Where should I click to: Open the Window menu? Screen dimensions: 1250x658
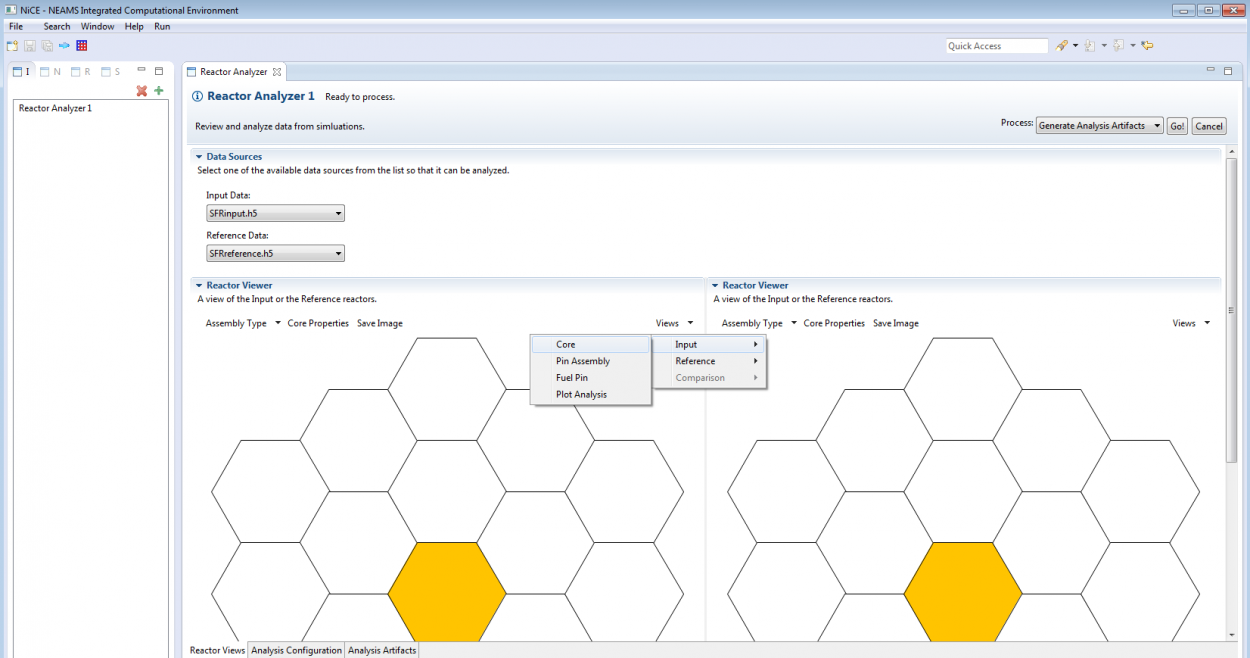(97, 26)
